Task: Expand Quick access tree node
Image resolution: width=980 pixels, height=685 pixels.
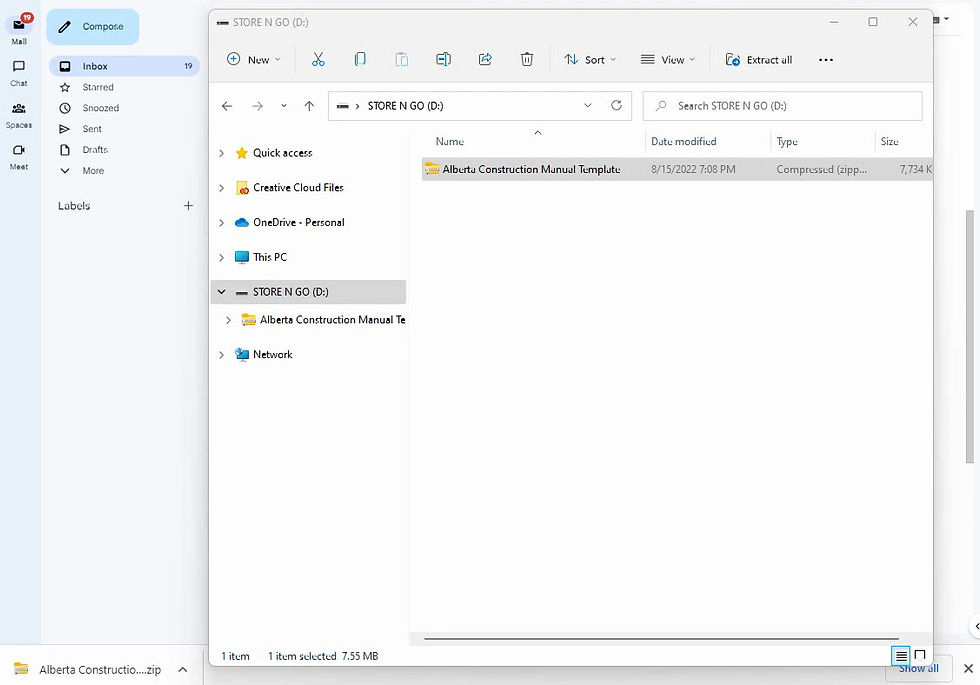Action: pos(221,153)
